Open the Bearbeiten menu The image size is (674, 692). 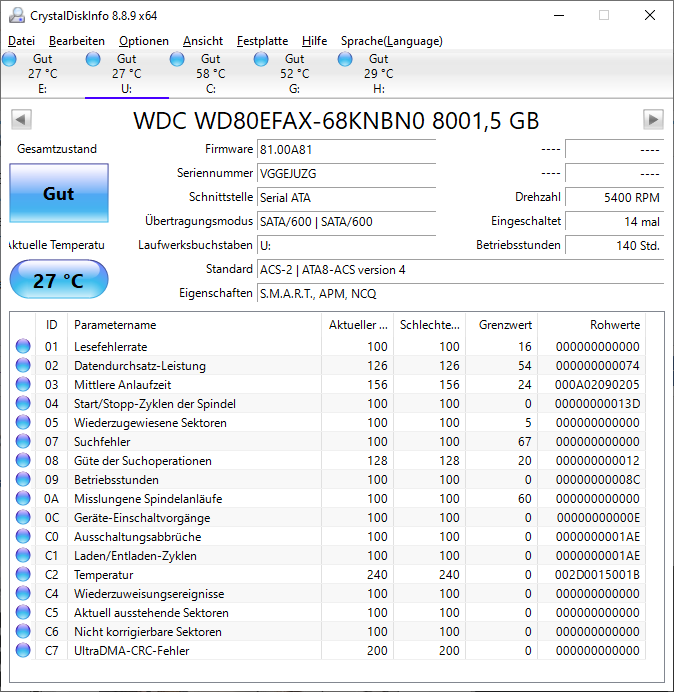(77, 41)
